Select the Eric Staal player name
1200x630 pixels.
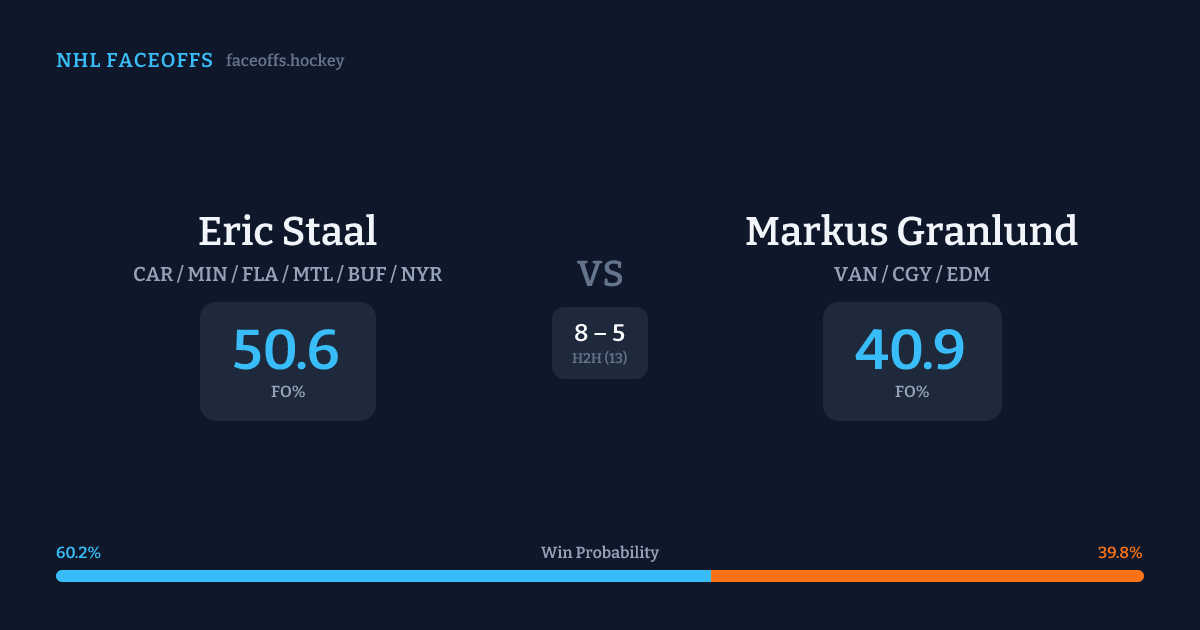(287, 231)
